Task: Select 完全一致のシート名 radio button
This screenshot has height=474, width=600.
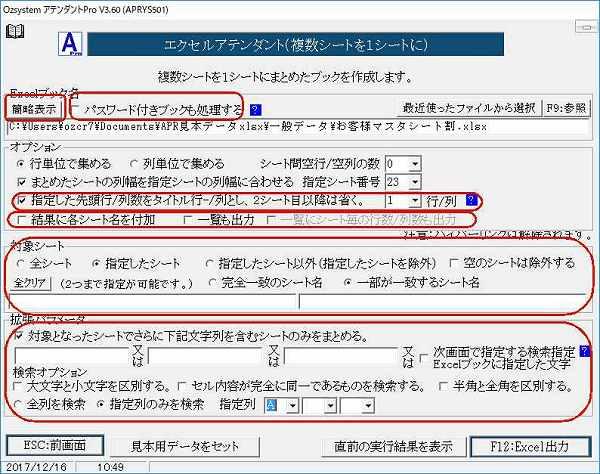Action: point(212,283)
